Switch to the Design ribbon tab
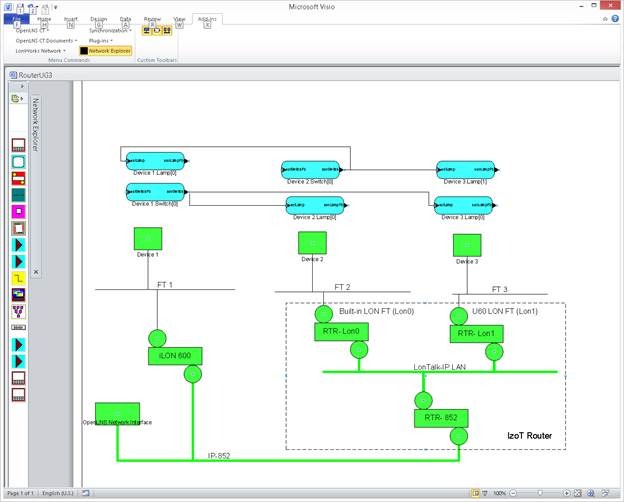The height and width of the screenshot is (502, 624). pos(98,19)
